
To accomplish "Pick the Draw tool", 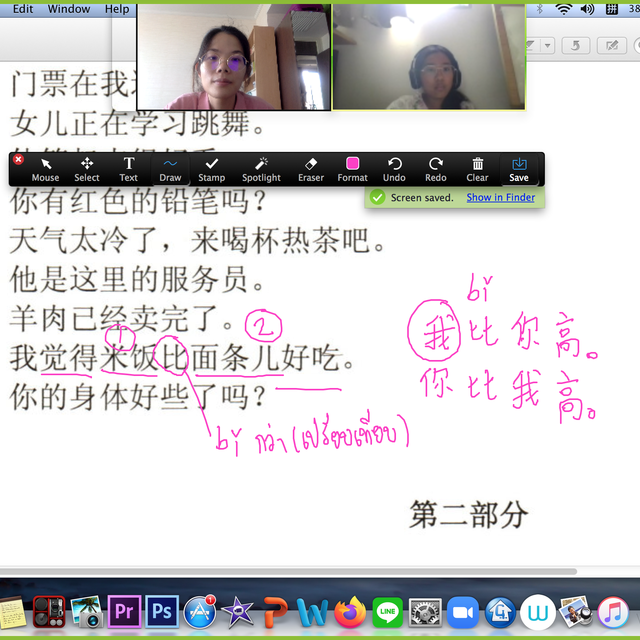I will 170,168.
